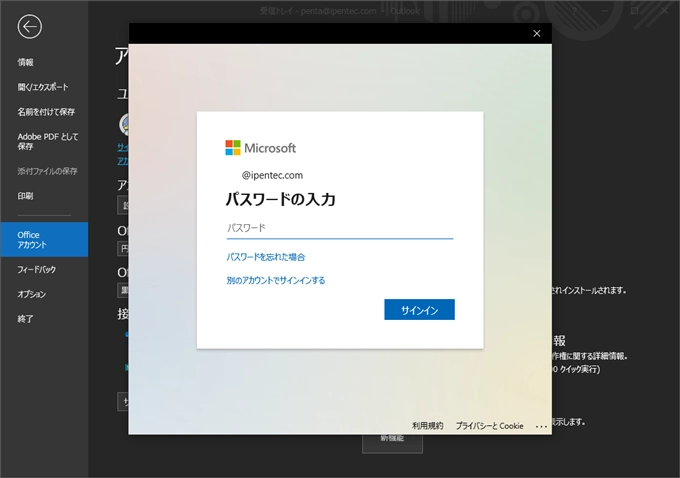
Task: Click 別のアカウントでサインインする link
Action: pyautogui.click(x=275, y=280)
